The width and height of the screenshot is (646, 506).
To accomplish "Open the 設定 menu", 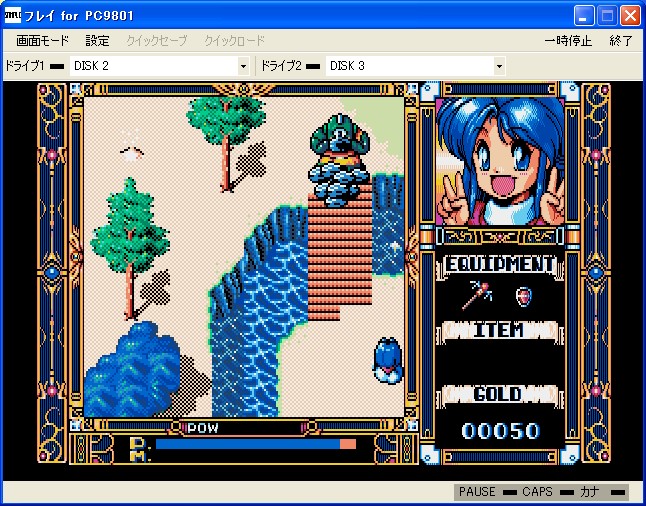I will [x=98, y=41].
